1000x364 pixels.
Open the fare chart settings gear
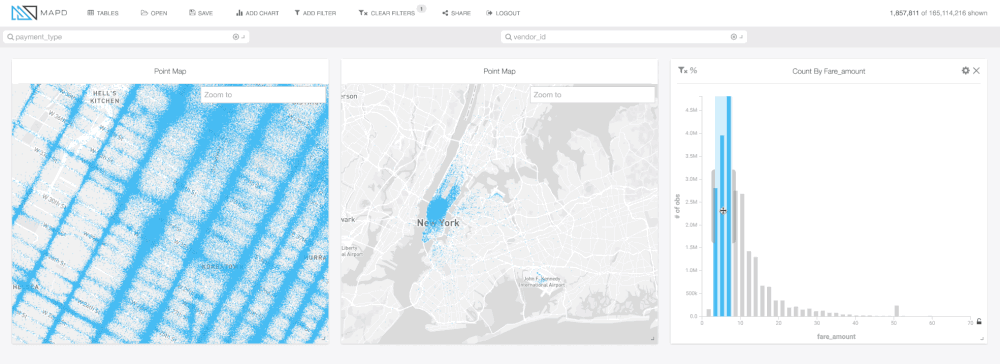(966, 71)
